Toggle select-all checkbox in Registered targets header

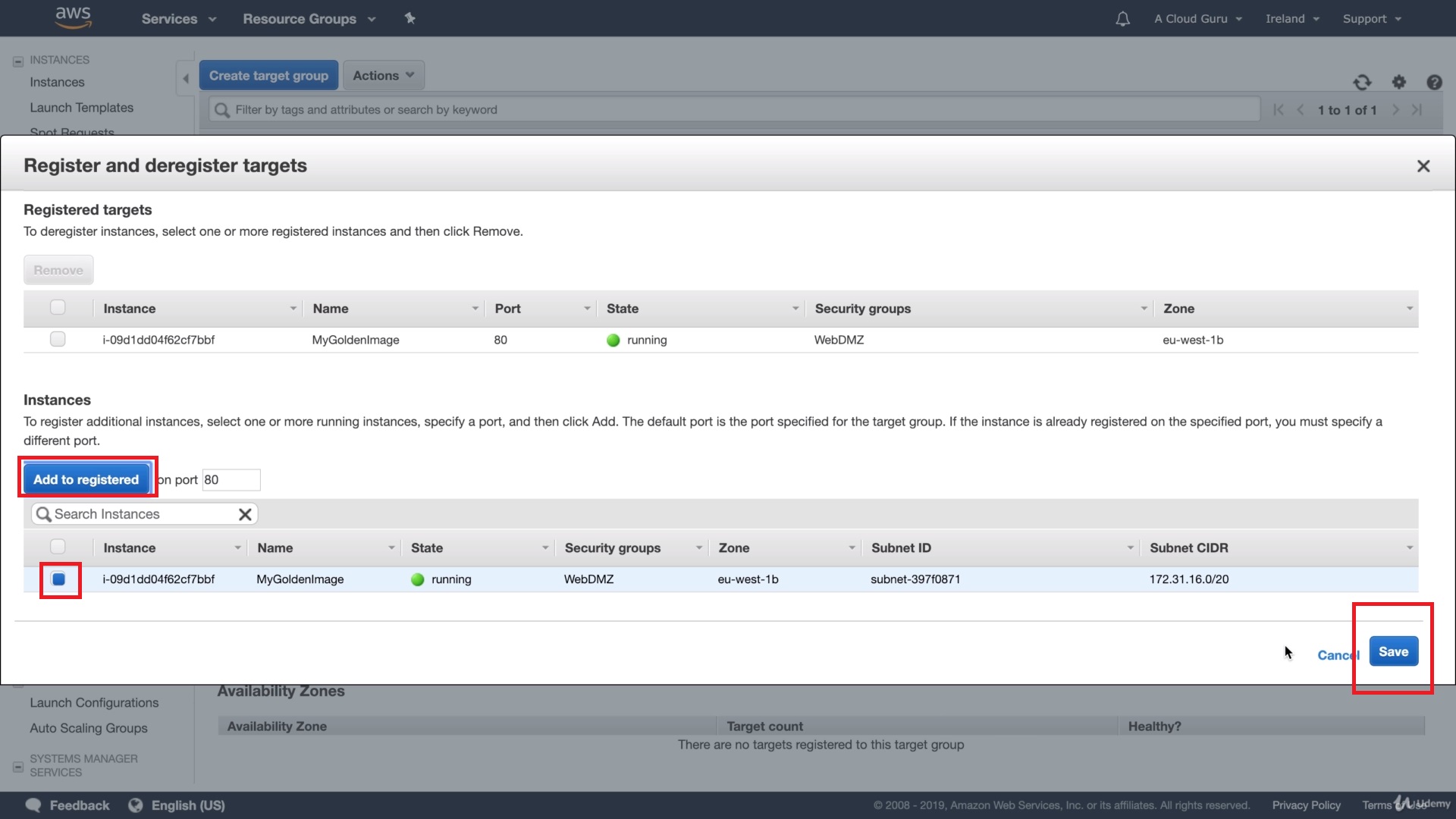coord(58,307)
